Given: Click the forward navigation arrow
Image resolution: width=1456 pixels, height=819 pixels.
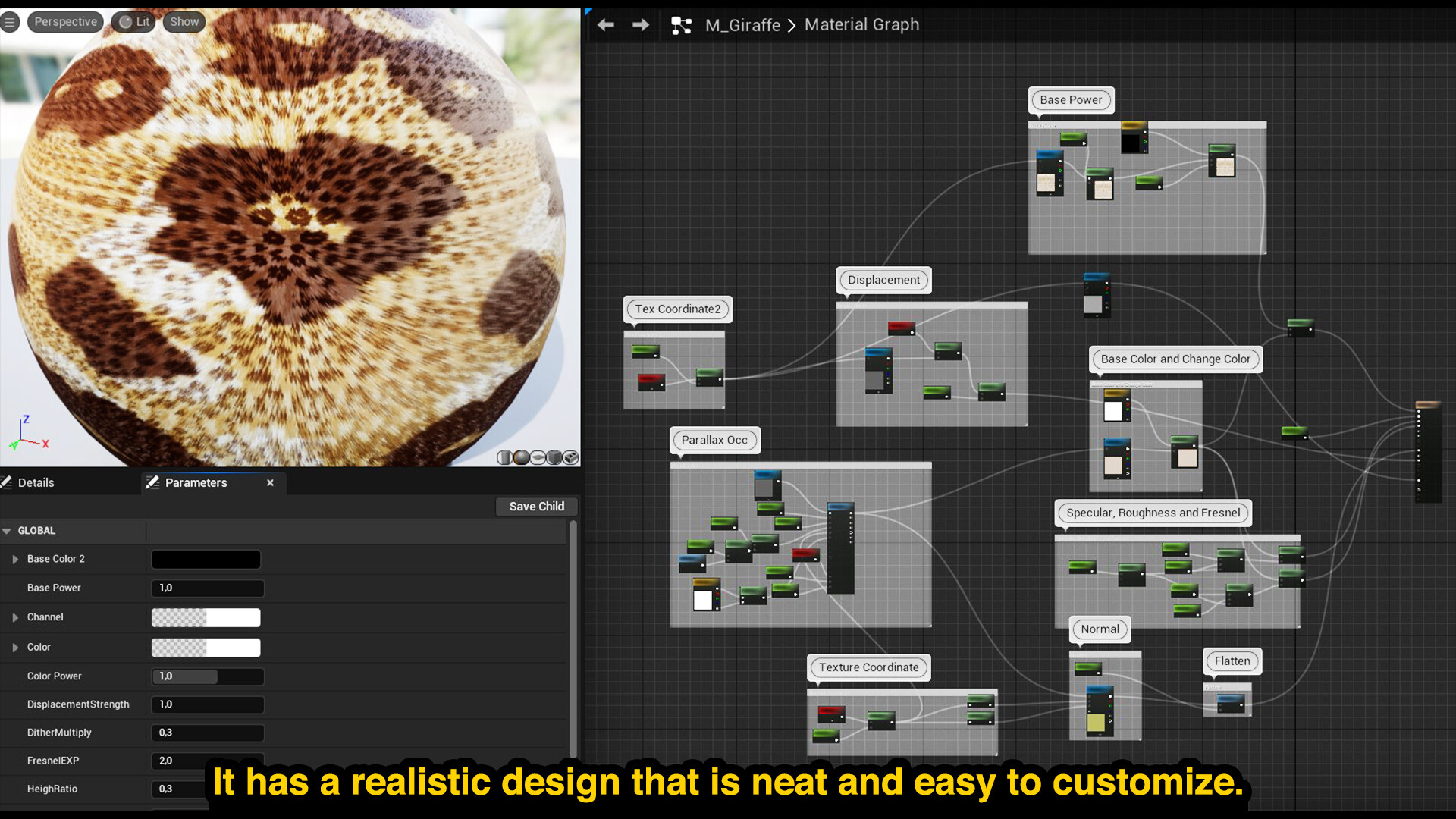Looking at the screenshot, I should pyautogui.click(x=641, y=24).
